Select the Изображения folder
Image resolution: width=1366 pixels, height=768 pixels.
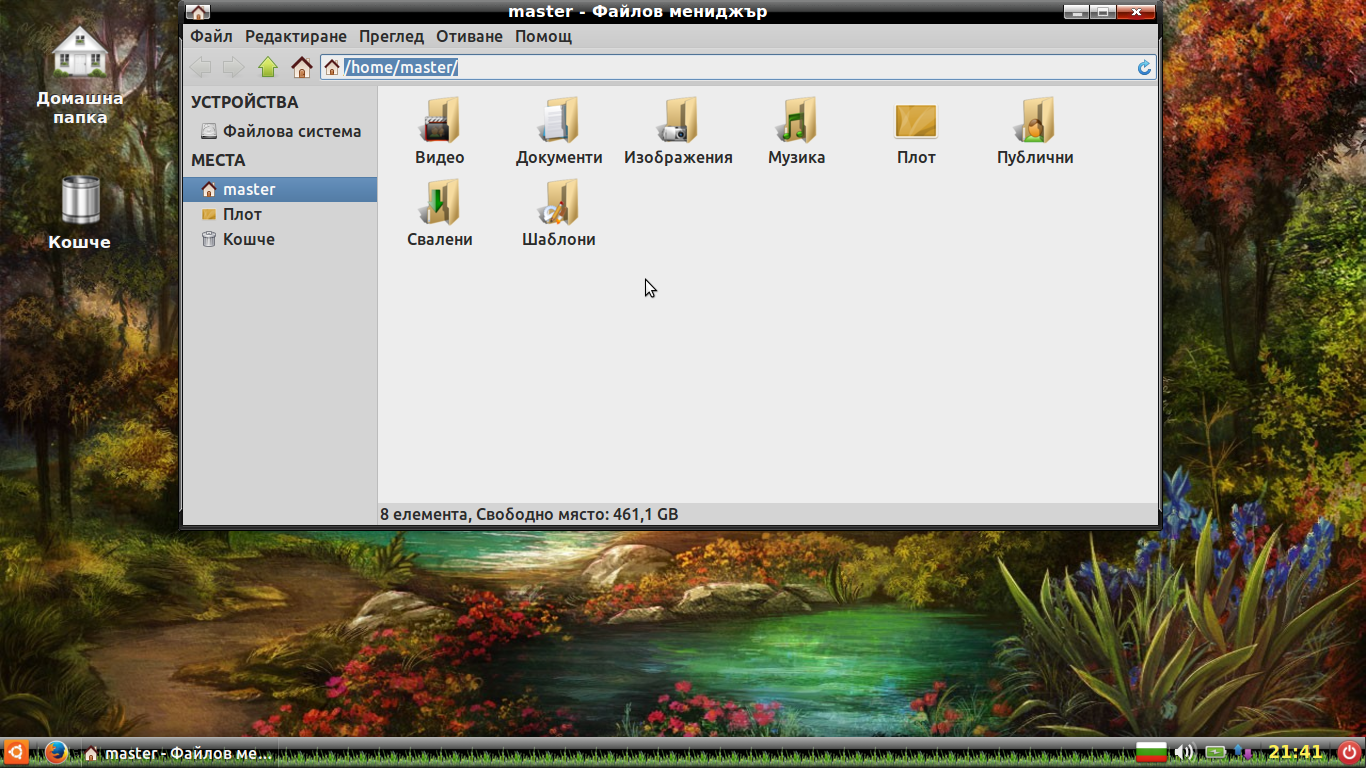678,132
